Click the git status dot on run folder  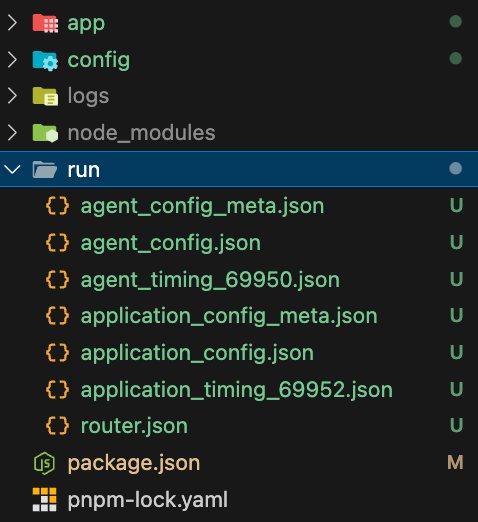456,168
